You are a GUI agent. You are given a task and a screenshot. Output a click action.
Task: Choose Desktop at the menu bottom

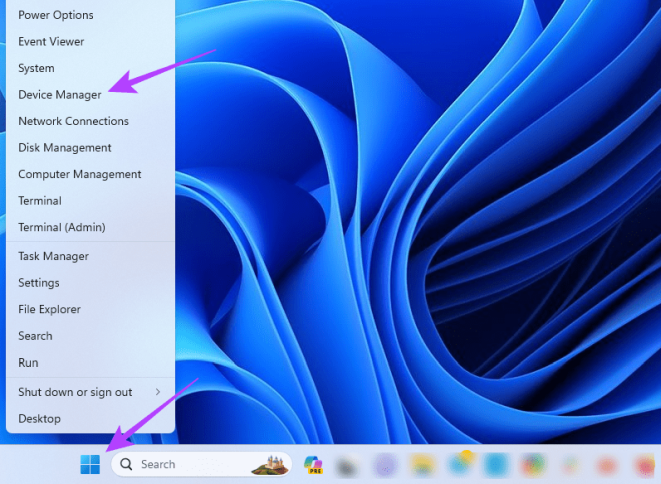click(x=39, y=419)
